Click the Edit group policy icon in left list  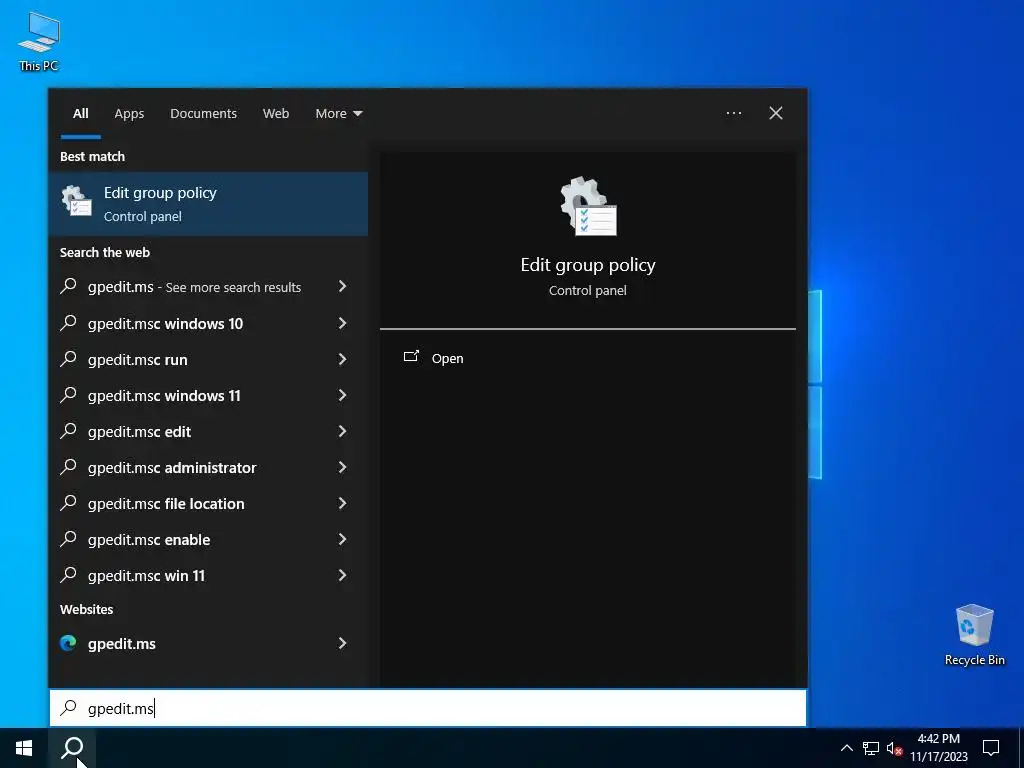pyautogui.click(x=76, y=200)
